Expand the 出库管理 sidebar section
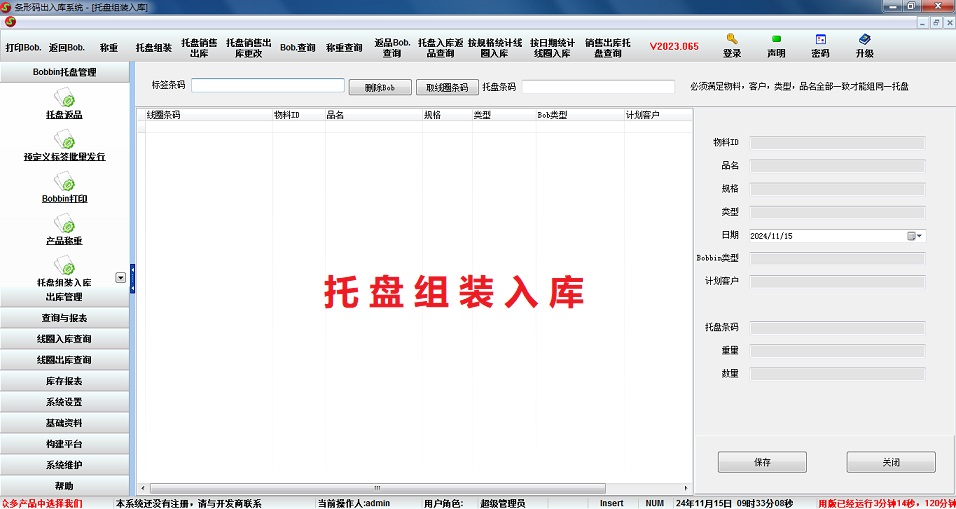 click(64, 297)
